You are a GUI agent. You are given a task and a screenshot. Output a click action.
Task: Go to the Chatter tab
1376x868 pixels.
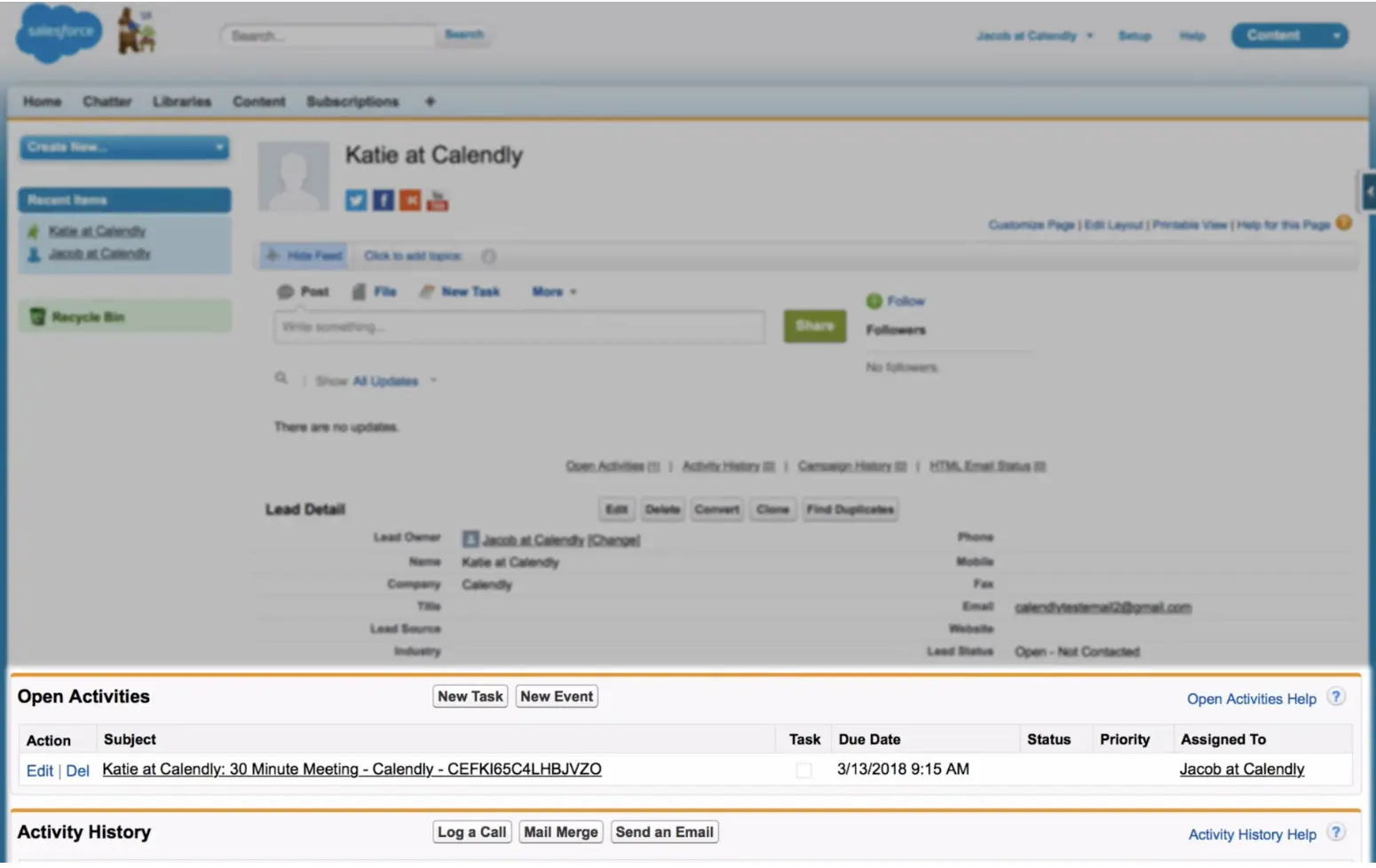107,101
